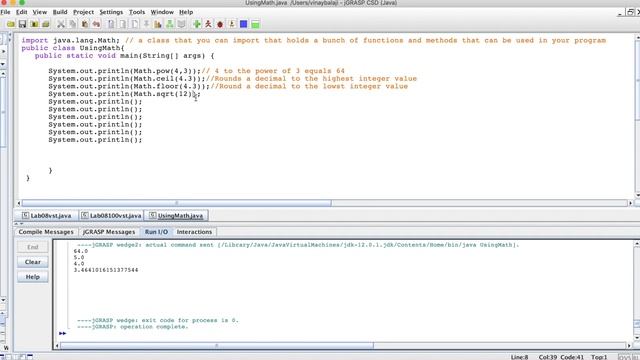
Task: Click the Top:1 status indicator
Action: [x=599, y=357]
